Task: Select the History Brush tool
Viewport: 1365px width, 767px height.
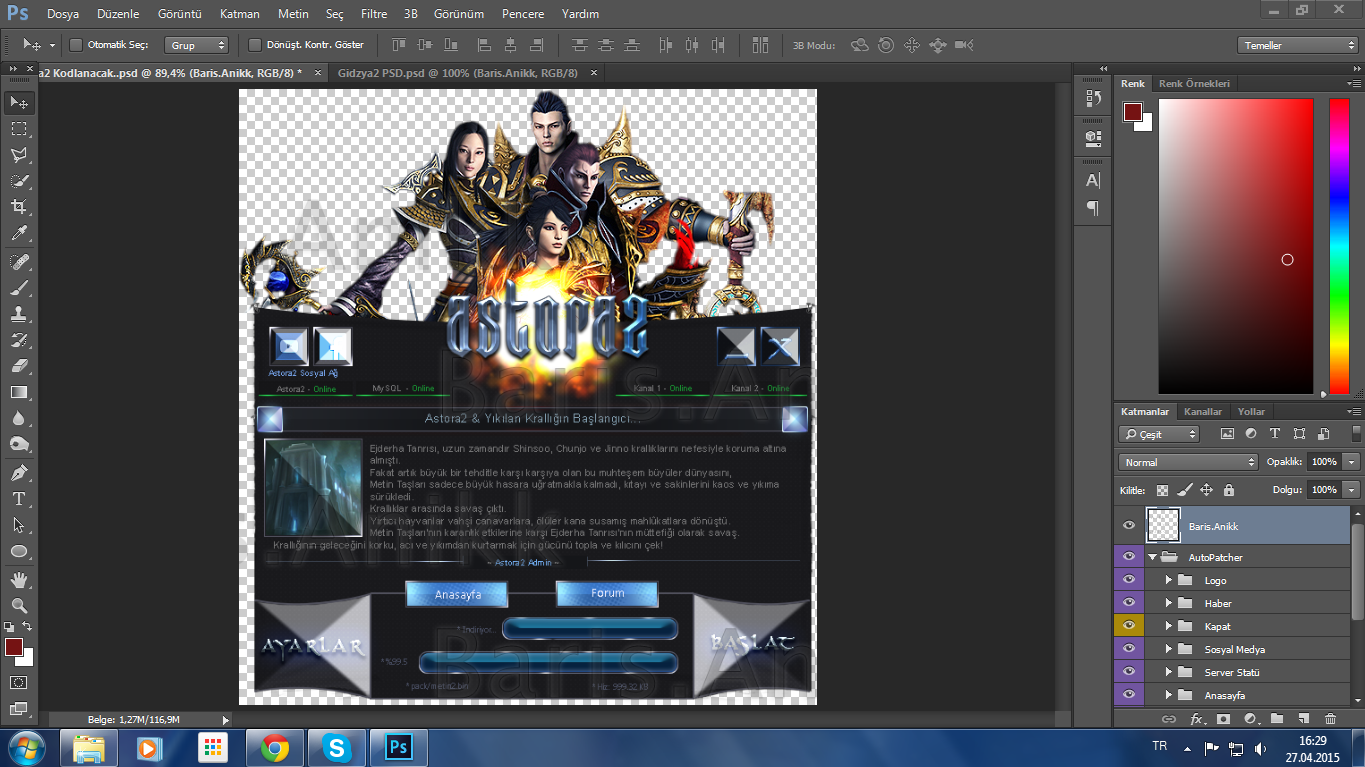Action: point(19,340)
